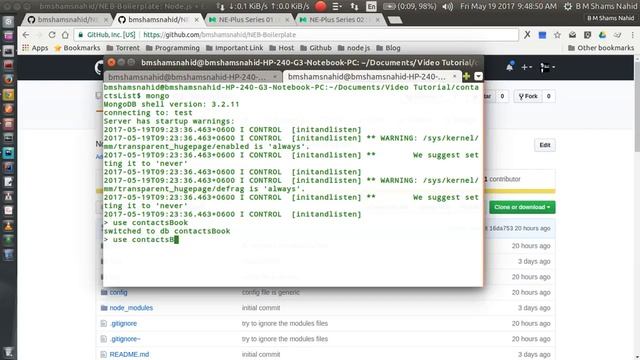
Task: Open the date and time indicator menu
Action: (x=508, y=6)
